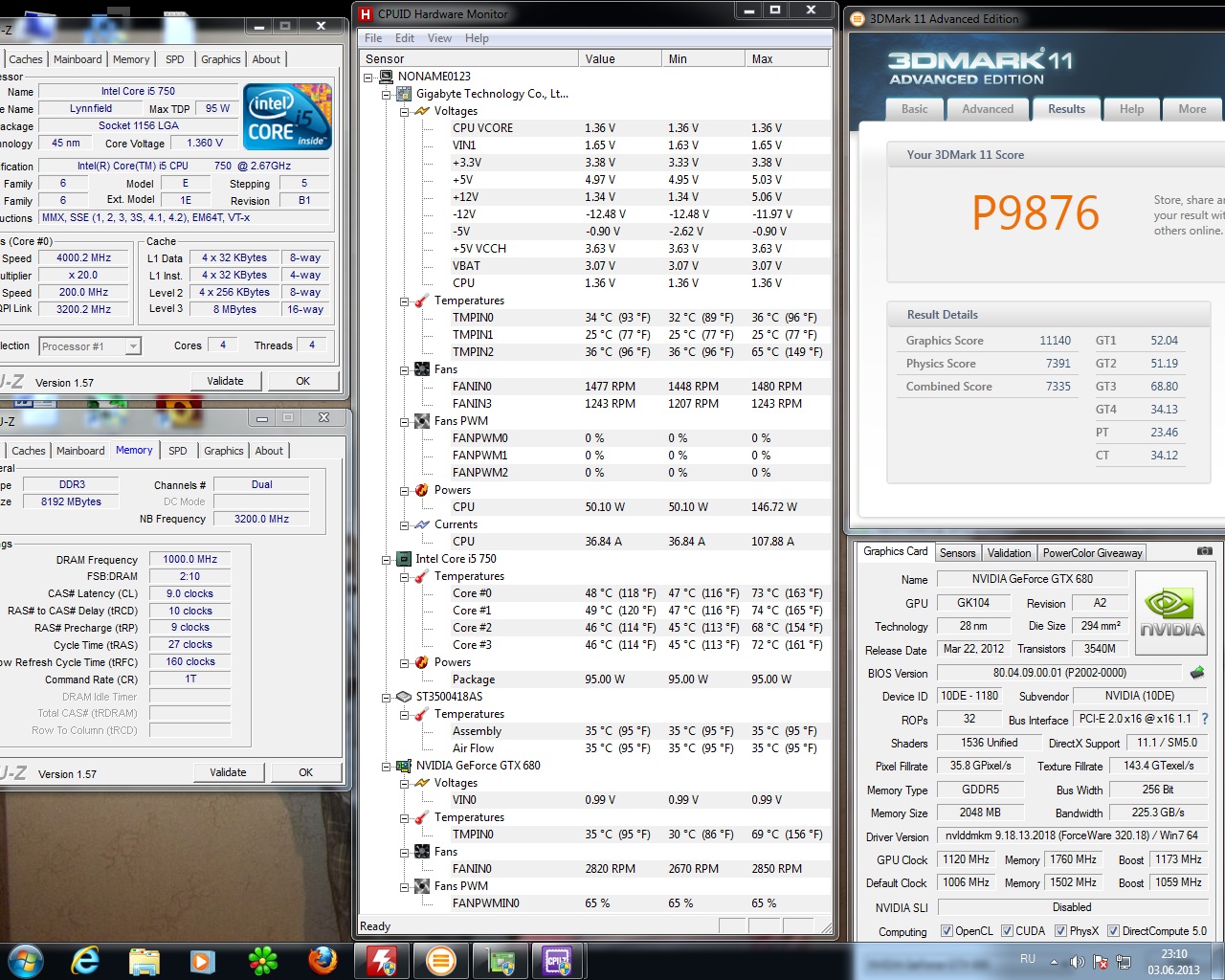1225x980 pixels.
Task: Click the network tray icon
Action: pos(1124,962)
